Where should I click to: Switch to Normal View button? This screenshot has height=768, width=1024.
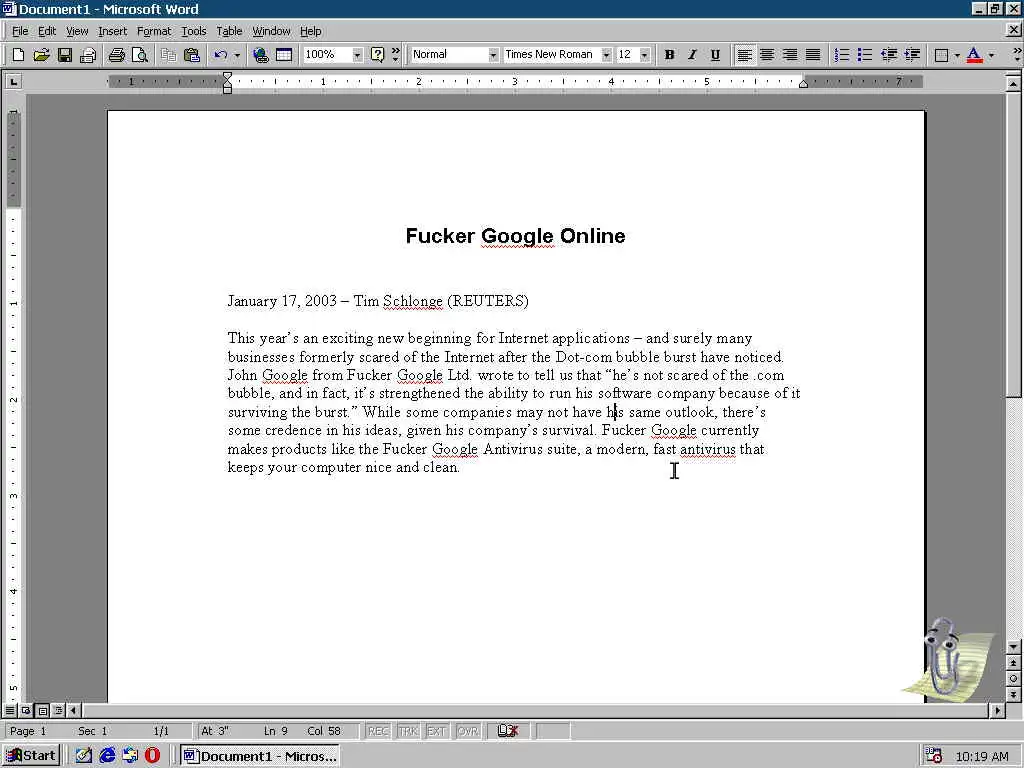coord(10,710)
